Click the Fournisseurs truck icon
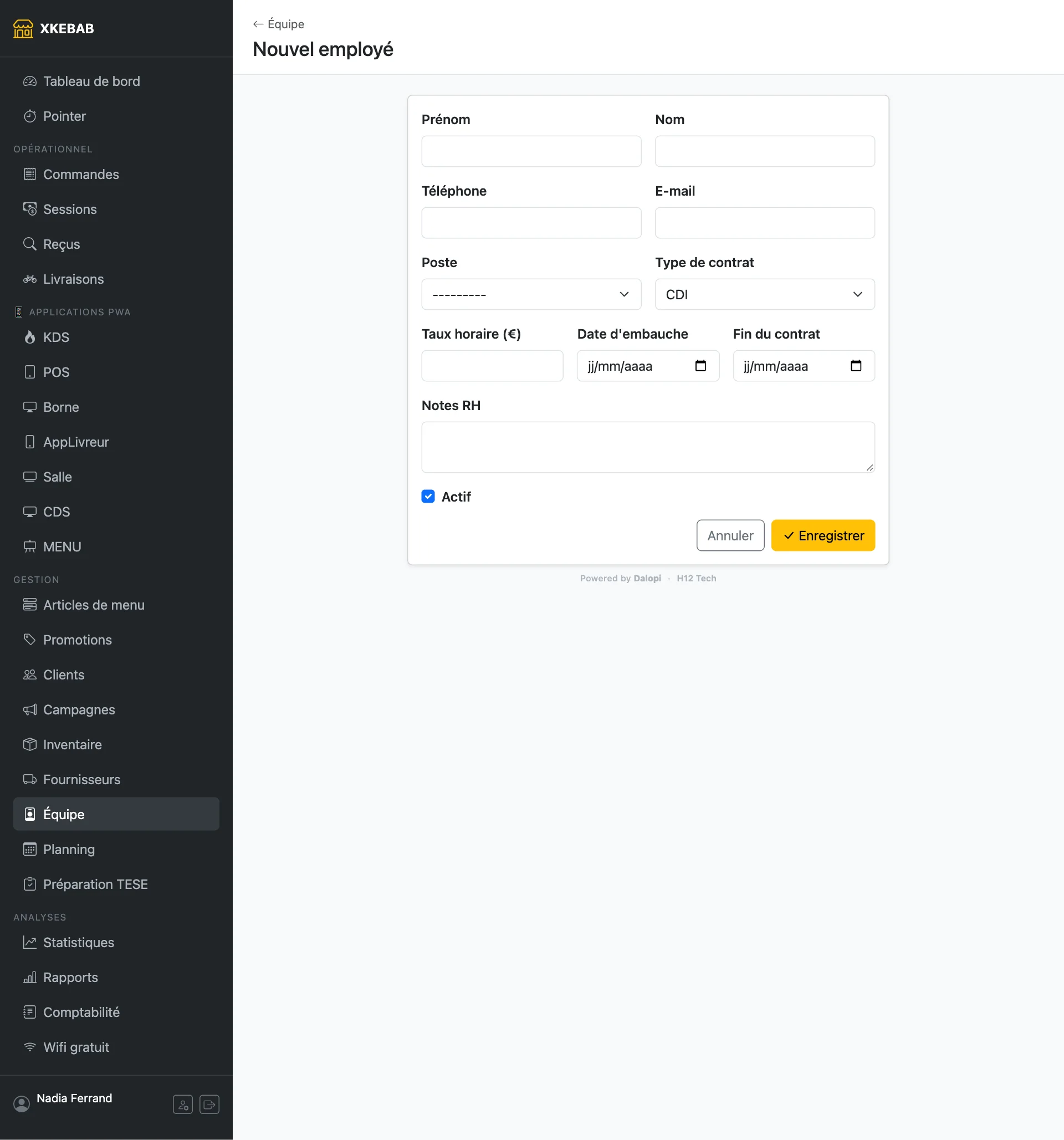Screen dimensions: 1064x1140 (x=30, y=779)
